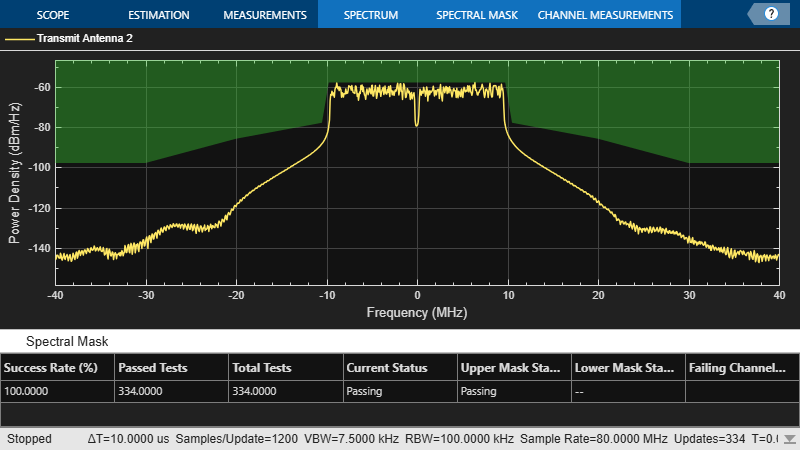Click the Frequency (MHz) axis label
Viewport: 800px width, 450px height.
[x=416, y=313]
